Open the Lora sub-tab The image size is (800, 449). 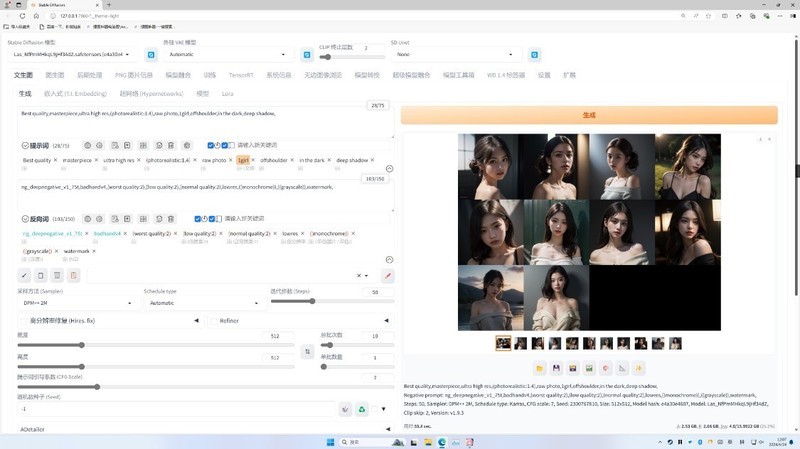227,93
